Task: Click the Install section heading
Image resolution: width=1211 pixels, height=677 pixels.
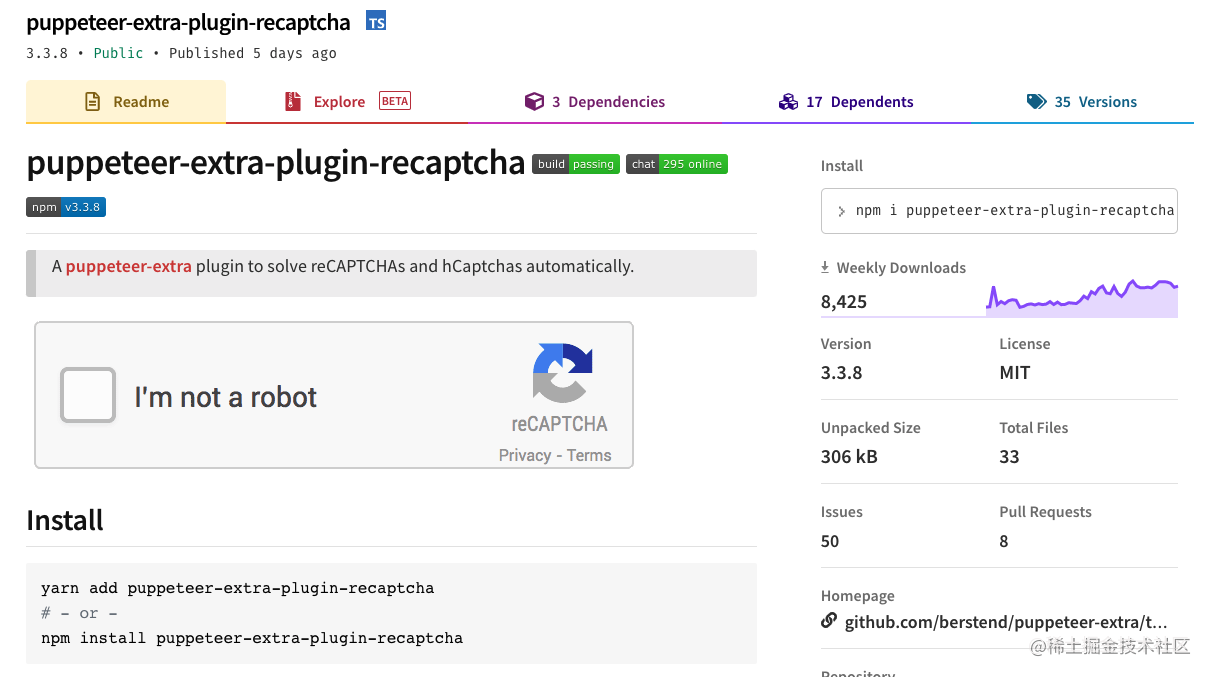Action: pyautogui.click(x=65, y=520)
